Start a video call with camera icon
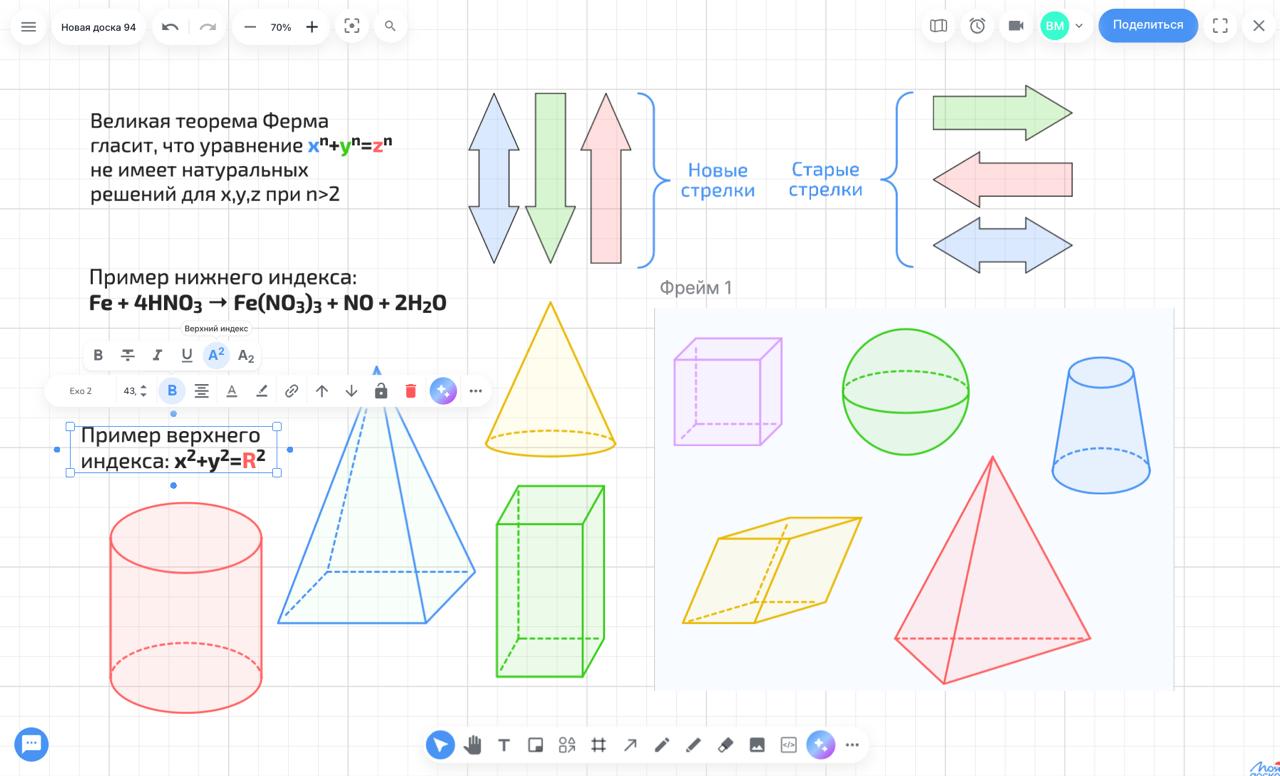This screenshot has width=1280, height=776. 1016,26
